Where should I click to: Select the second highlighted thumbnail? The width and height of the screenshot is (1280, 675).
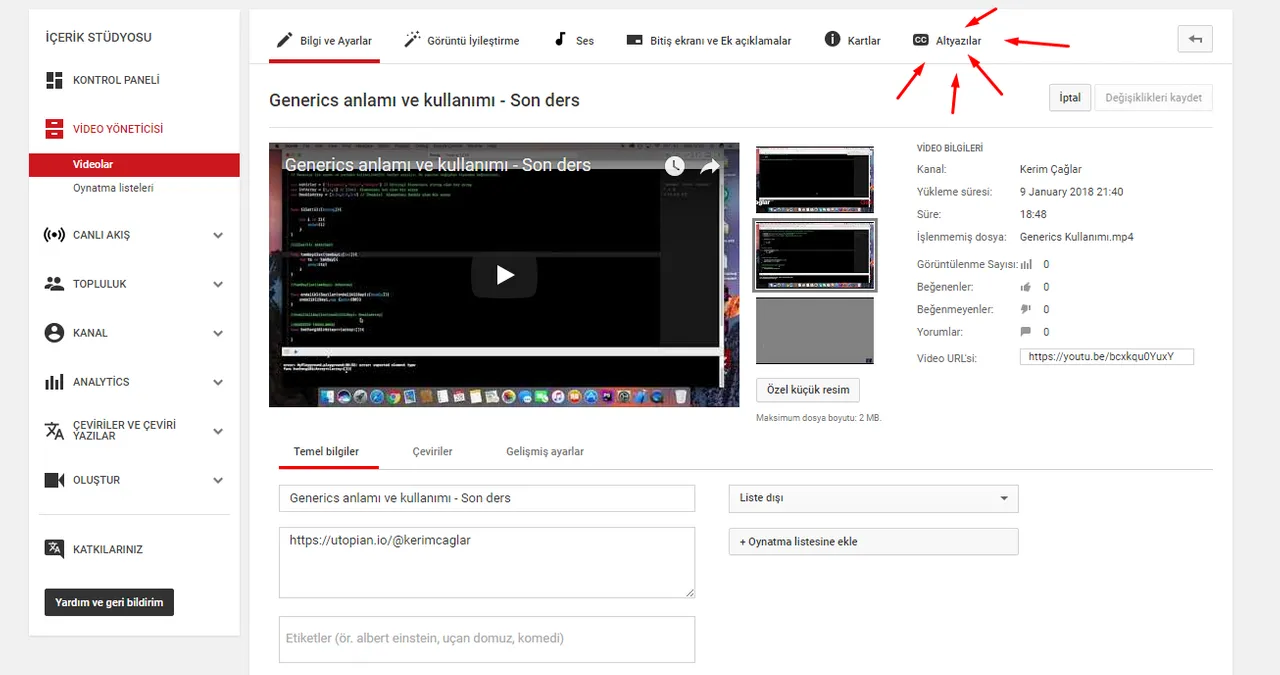[x=814, y=255]
